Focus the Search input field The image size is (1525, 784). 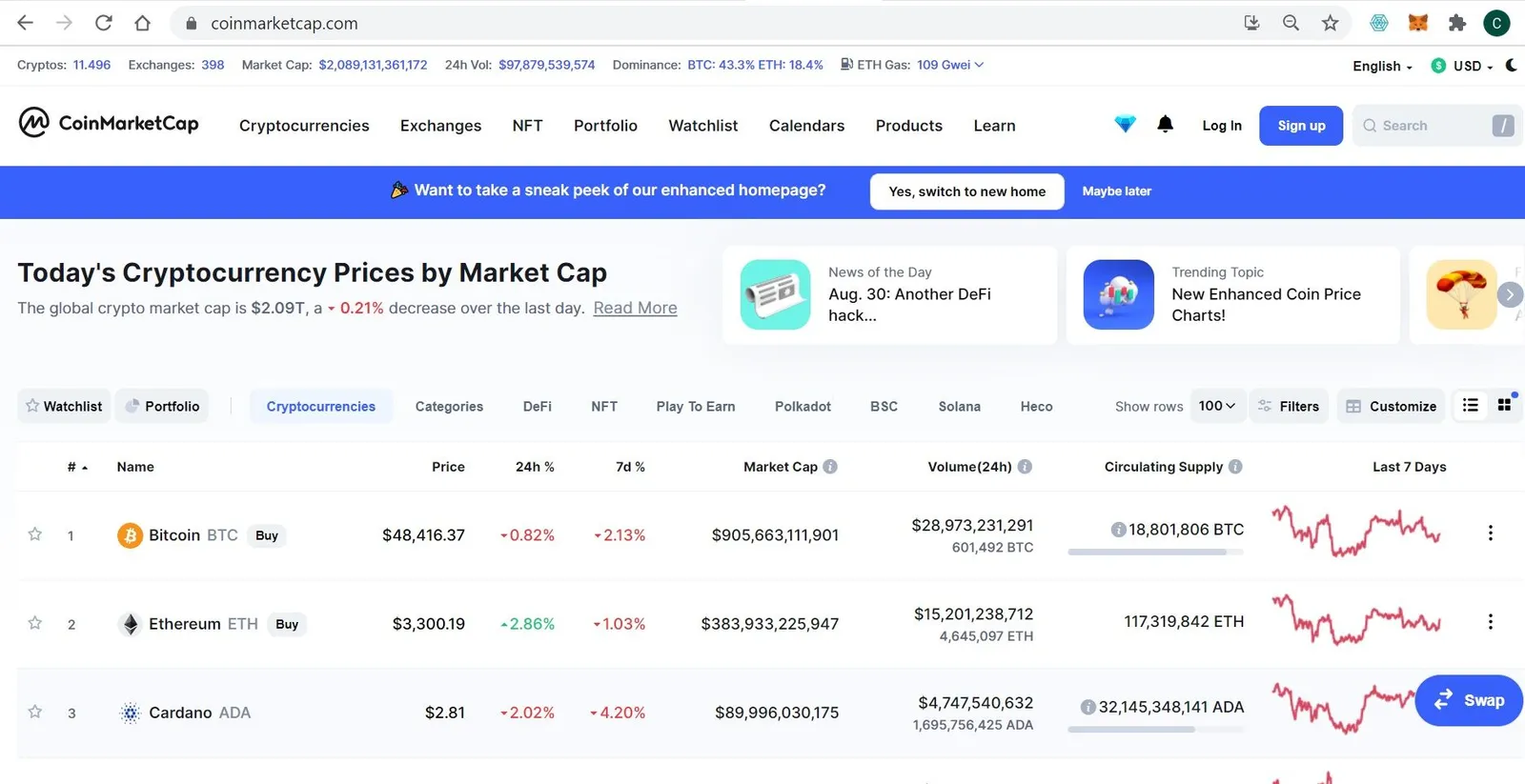[x=1436, y=126]
